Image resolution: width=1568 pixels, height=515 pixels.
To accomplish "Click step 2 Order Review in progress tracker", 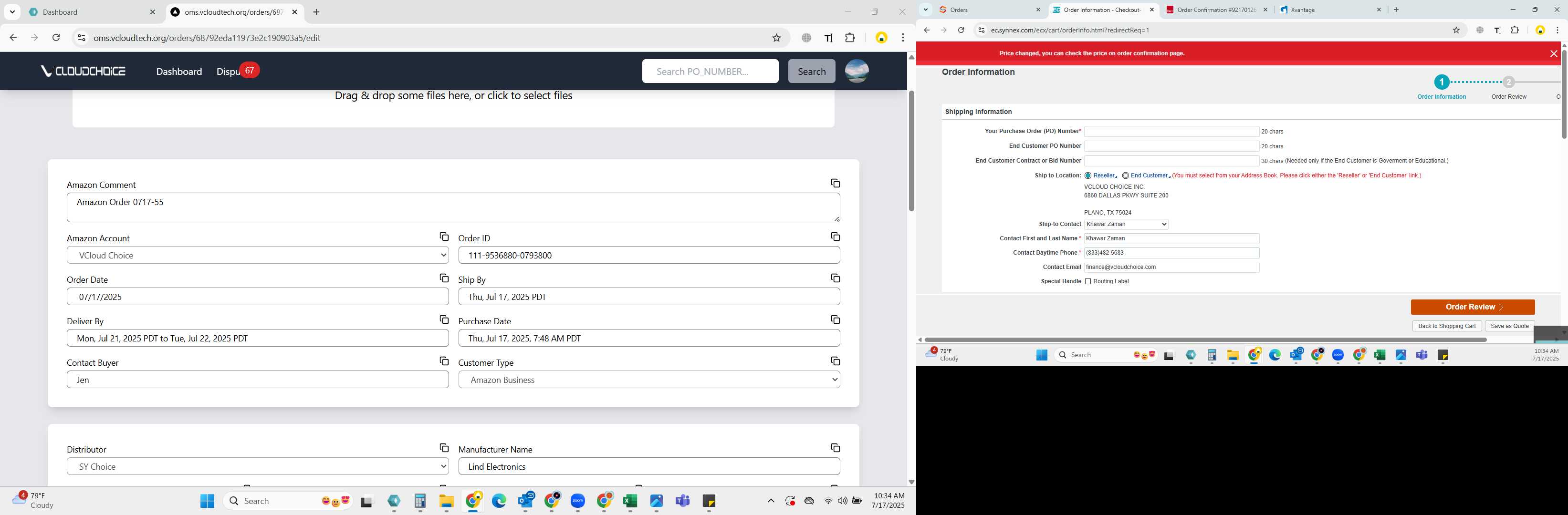I will [1508, 82].
